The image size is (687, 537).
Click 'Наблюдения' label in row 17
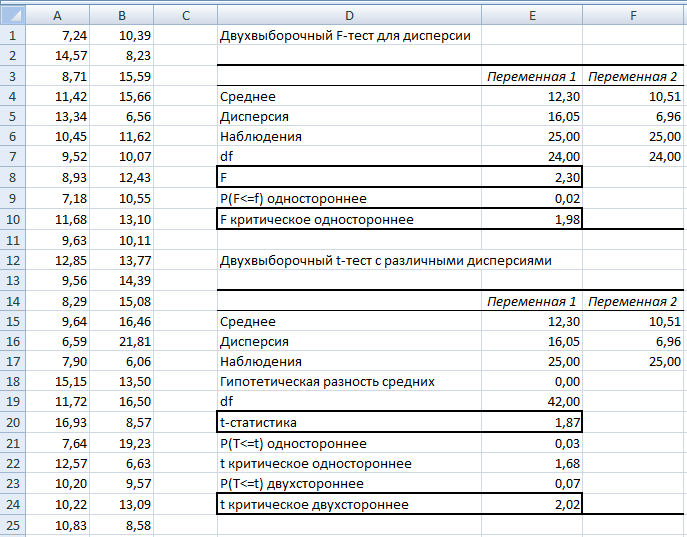point(261,361)
